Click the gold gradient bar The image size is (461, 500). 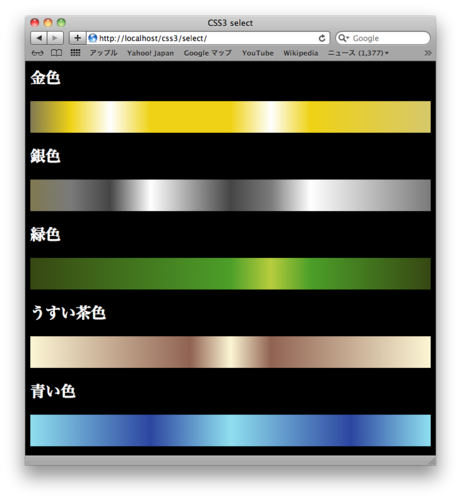point(230,117)
